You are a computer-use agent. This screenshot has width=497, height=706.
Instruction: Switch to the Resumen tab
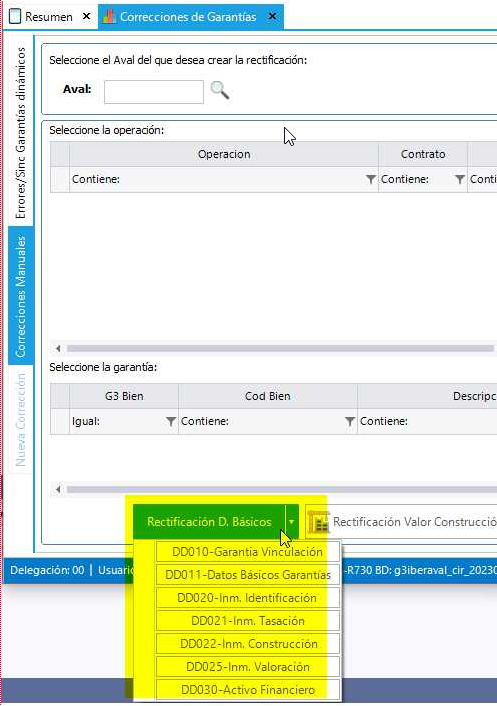(49, 17)
